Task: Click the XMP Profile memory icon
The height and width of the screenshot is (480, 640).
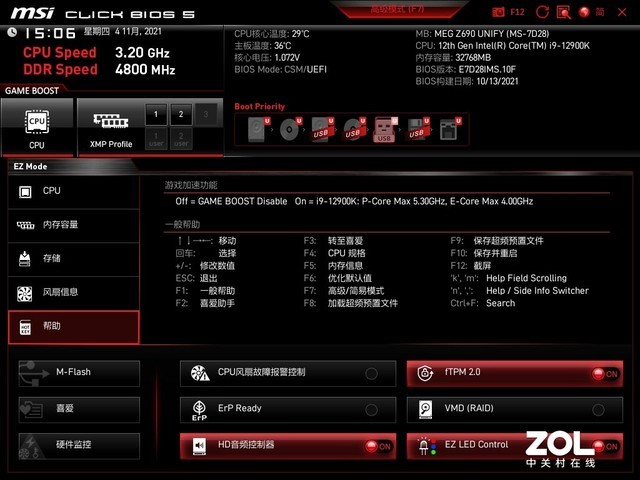Action: click(111, 121)
